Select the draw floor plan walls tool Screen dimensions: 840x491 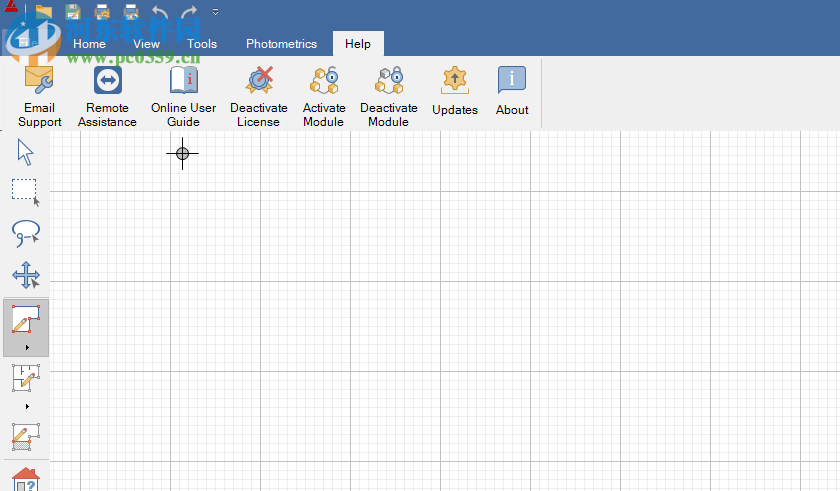coord(26,378)
